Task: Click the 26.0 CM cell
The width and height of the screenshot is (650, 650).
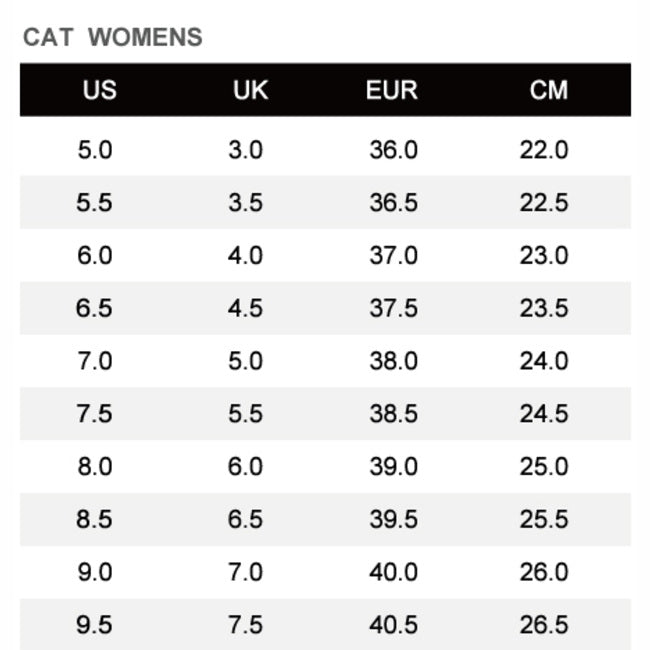Action: click(x=544, y=572)
